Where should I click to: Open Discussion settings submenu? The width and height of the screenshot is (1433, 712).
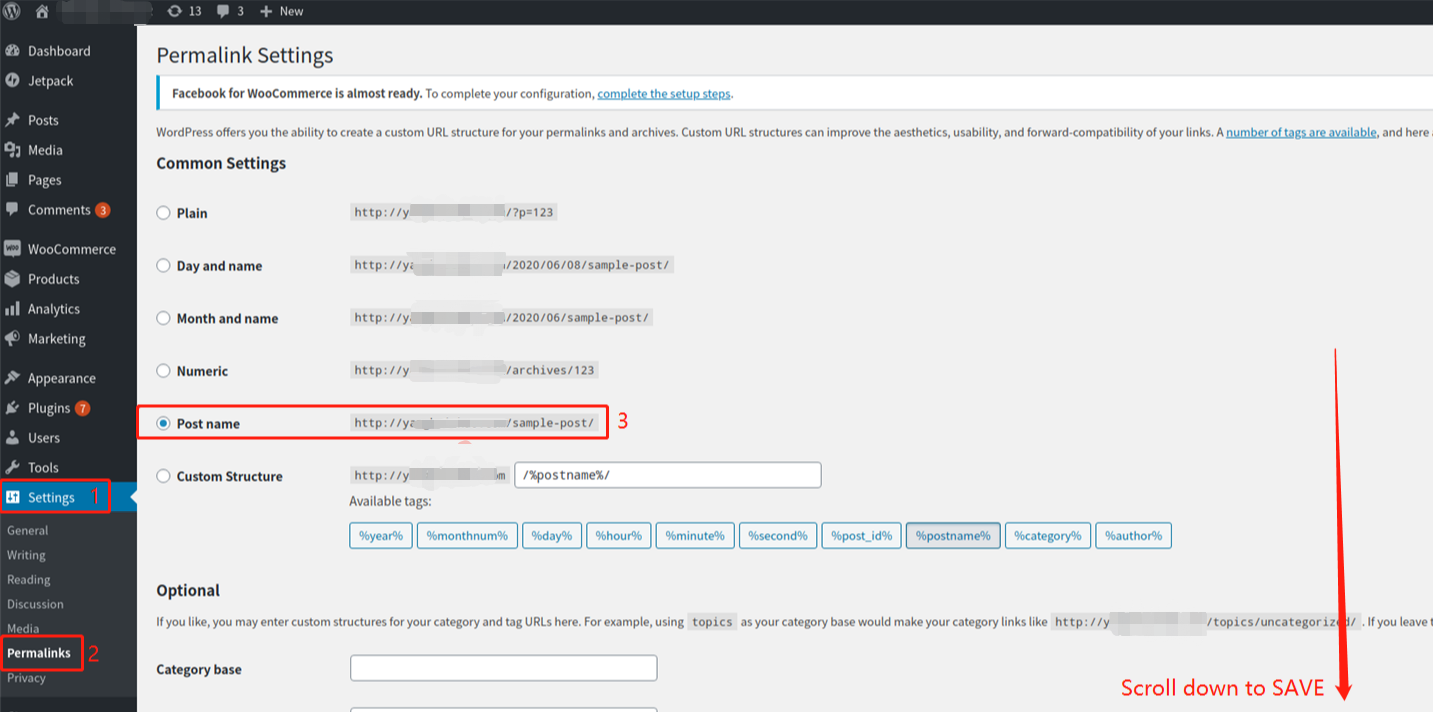35,604
